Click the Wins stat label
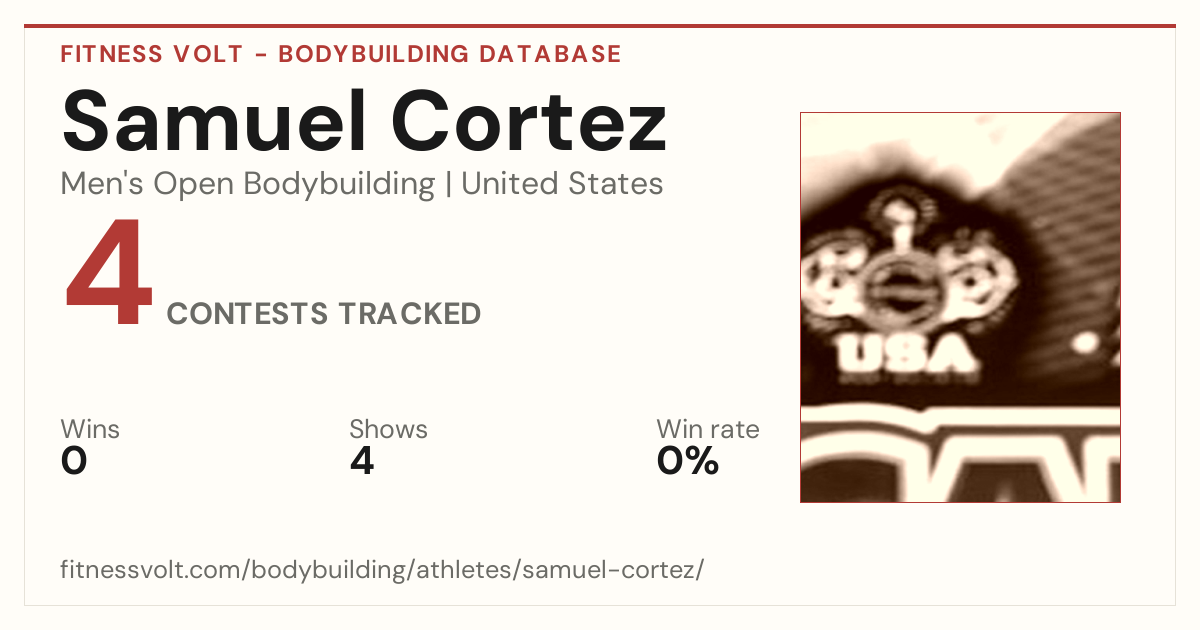Screen dimensions: 1200x630 [90, 429]
